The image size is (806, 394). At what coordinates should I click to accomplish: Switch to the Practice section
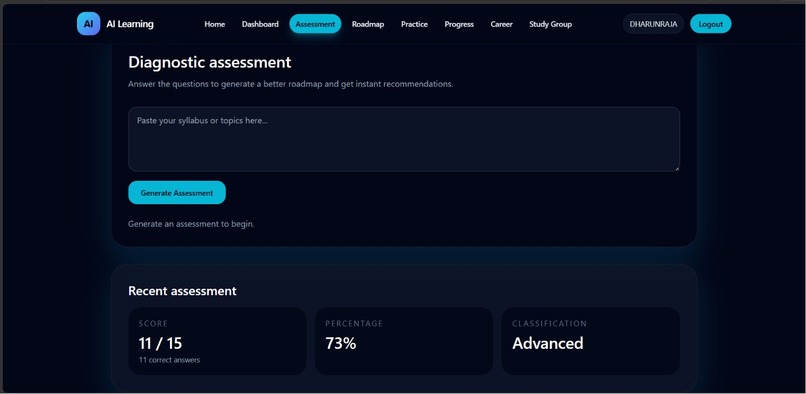click(x=414, y=24)
